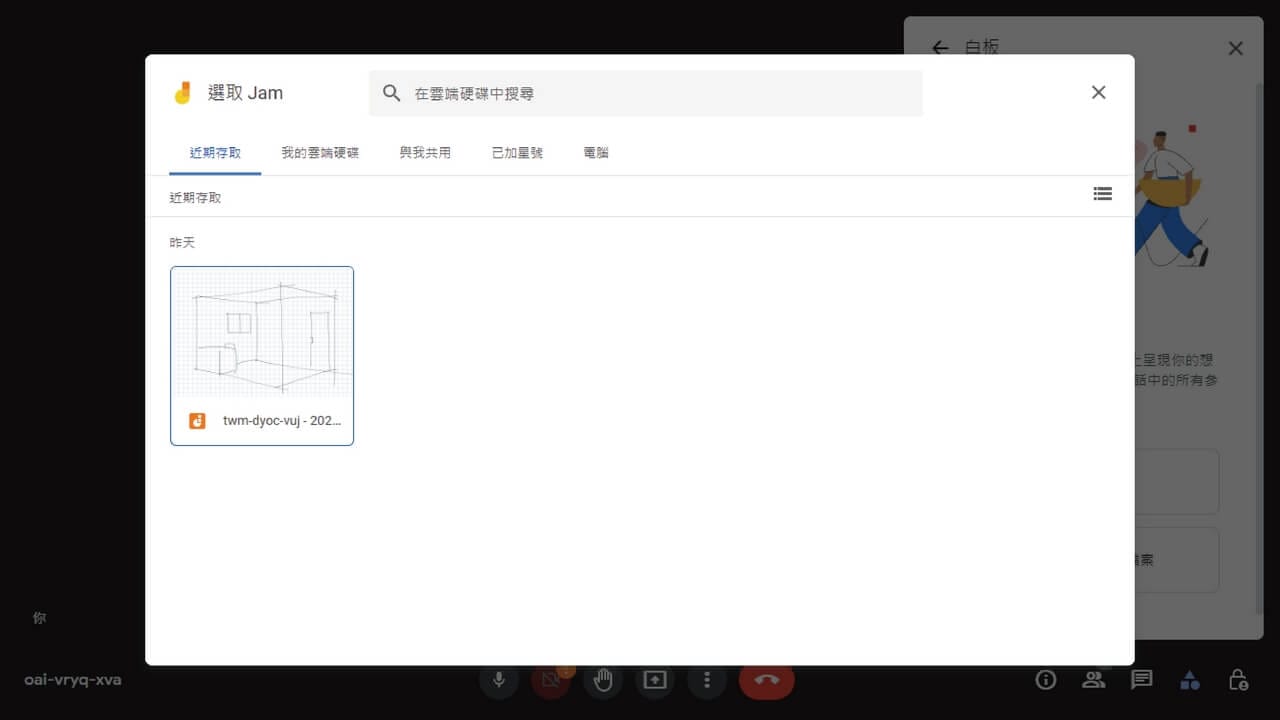Switch to the 我的雲端硬碟 tab
The image size is (1280, 720).
point(321,152)
